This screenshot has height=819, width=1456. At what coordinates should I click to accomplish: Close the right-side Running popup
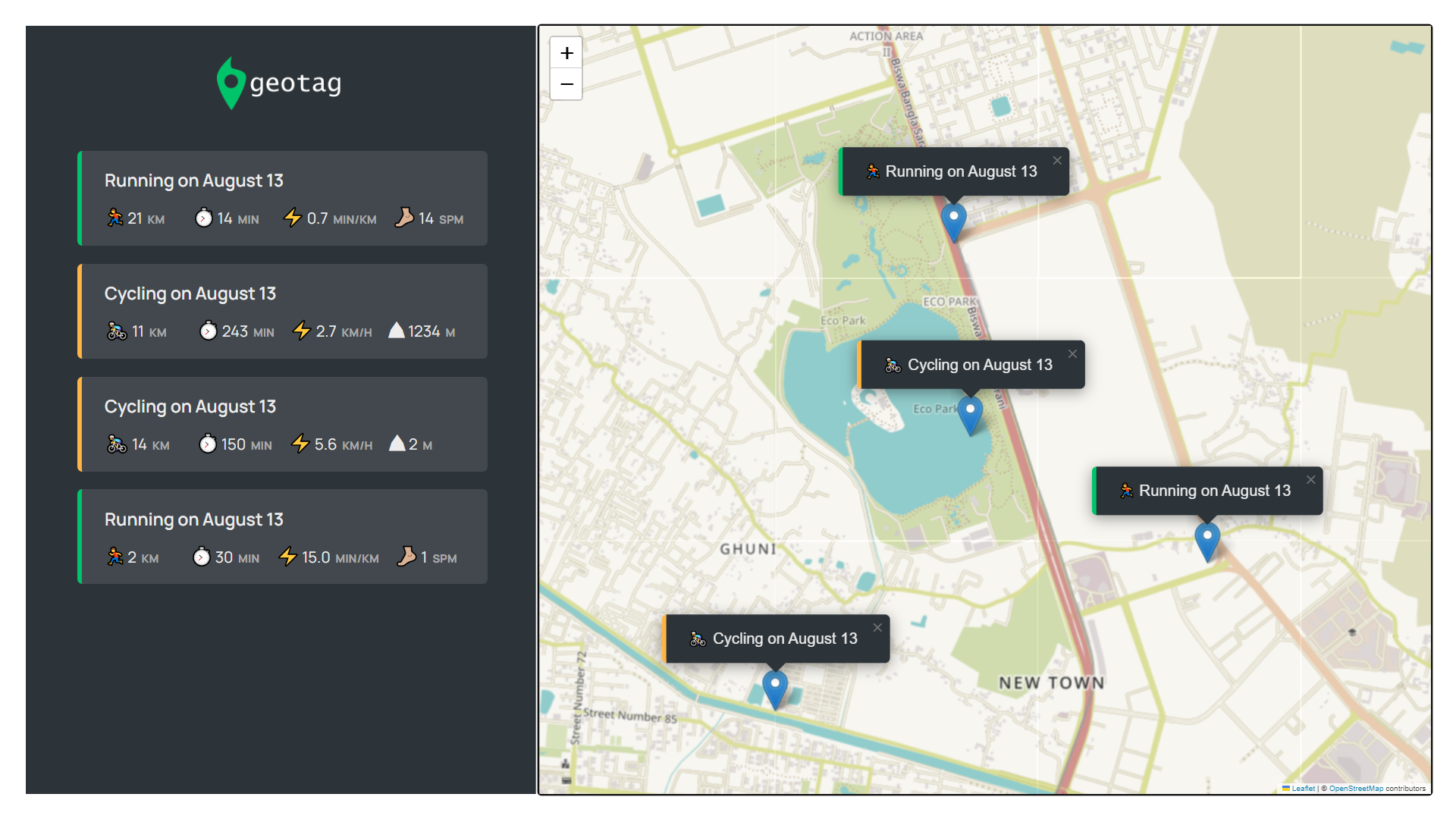point(1310,480)
